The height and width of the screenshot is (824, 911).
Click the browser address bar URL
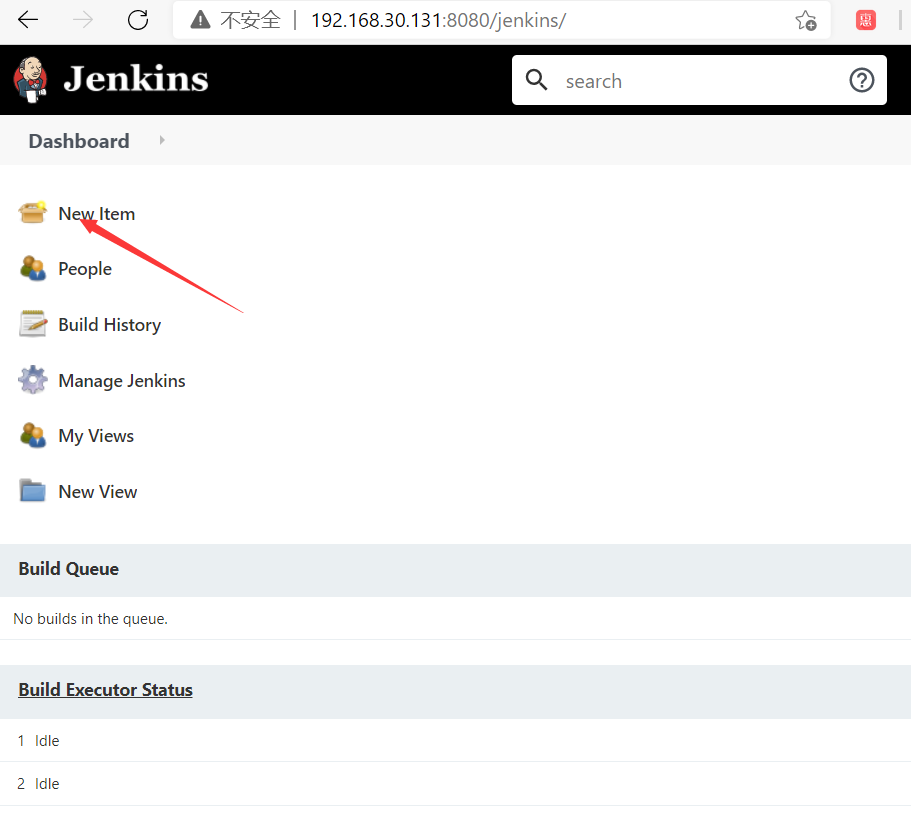pos(438,20)
